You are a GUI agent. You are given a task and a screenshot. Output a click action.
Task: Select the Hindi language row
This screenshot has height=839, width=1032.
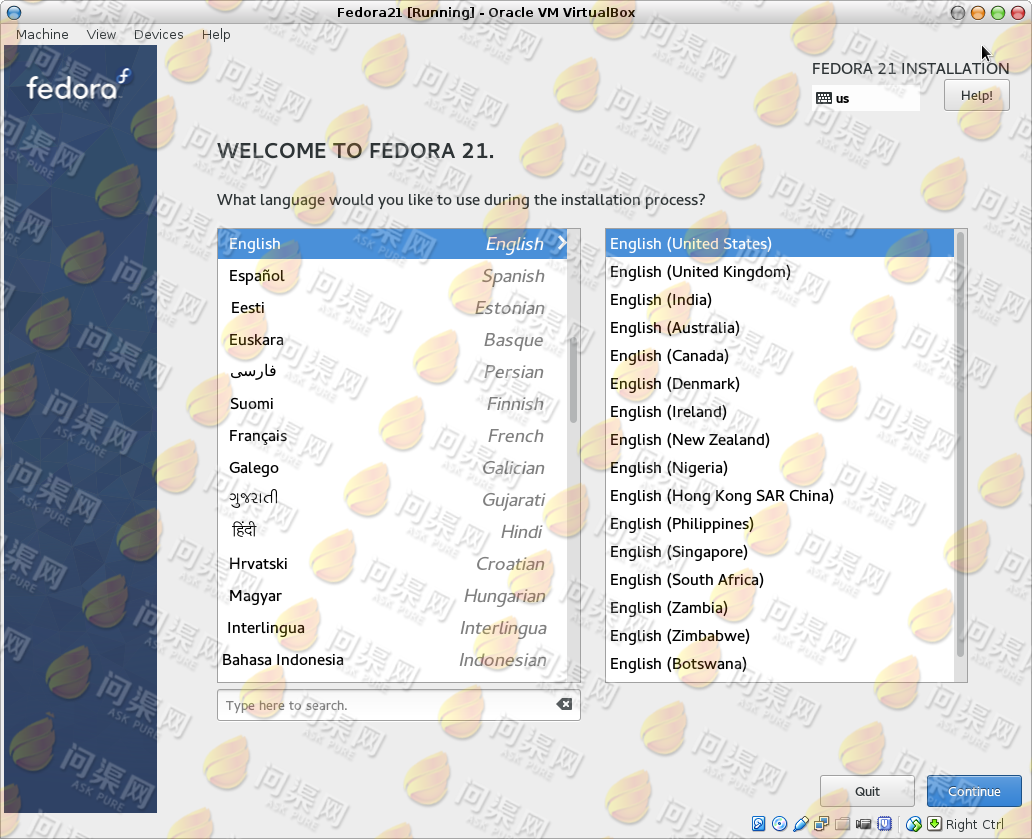tap(392, 532)
